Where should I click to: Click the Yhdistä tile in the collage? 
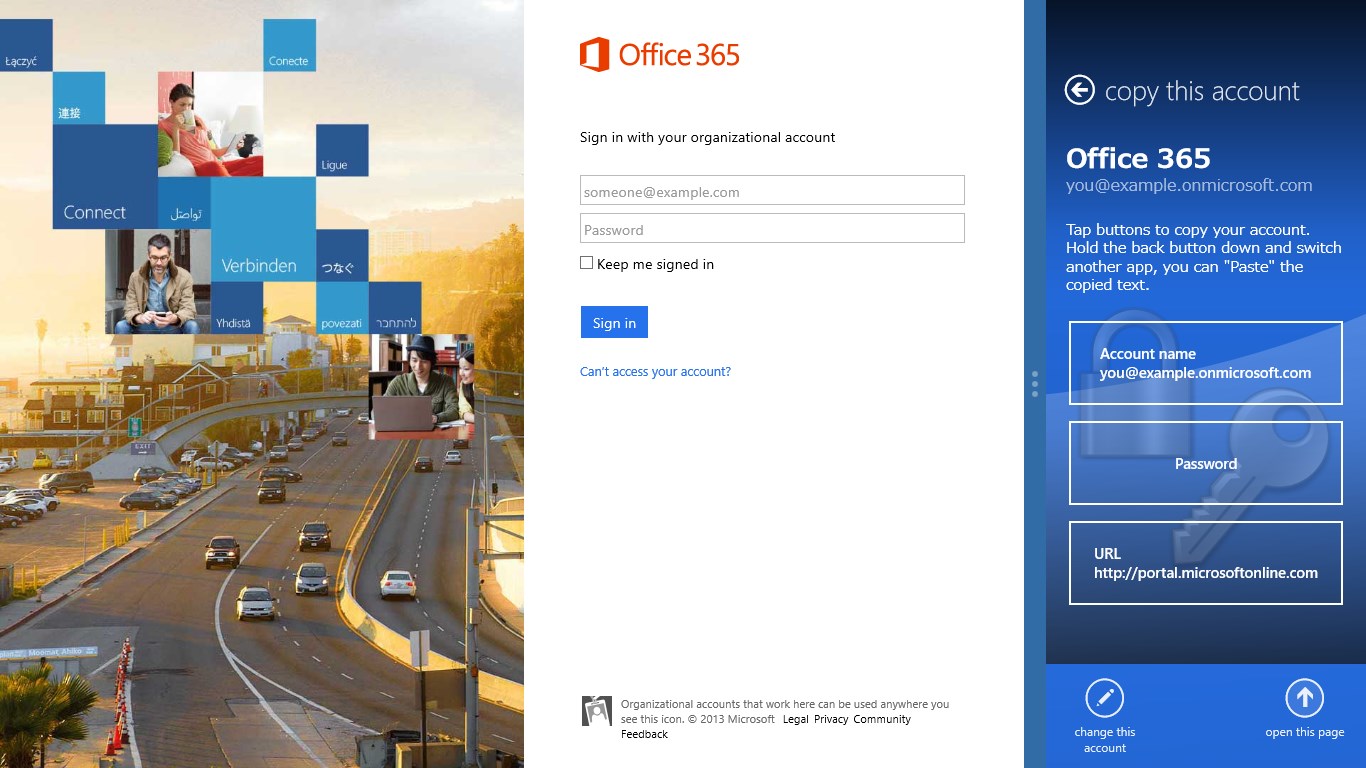pyautogui.click(x=237, y=308)
